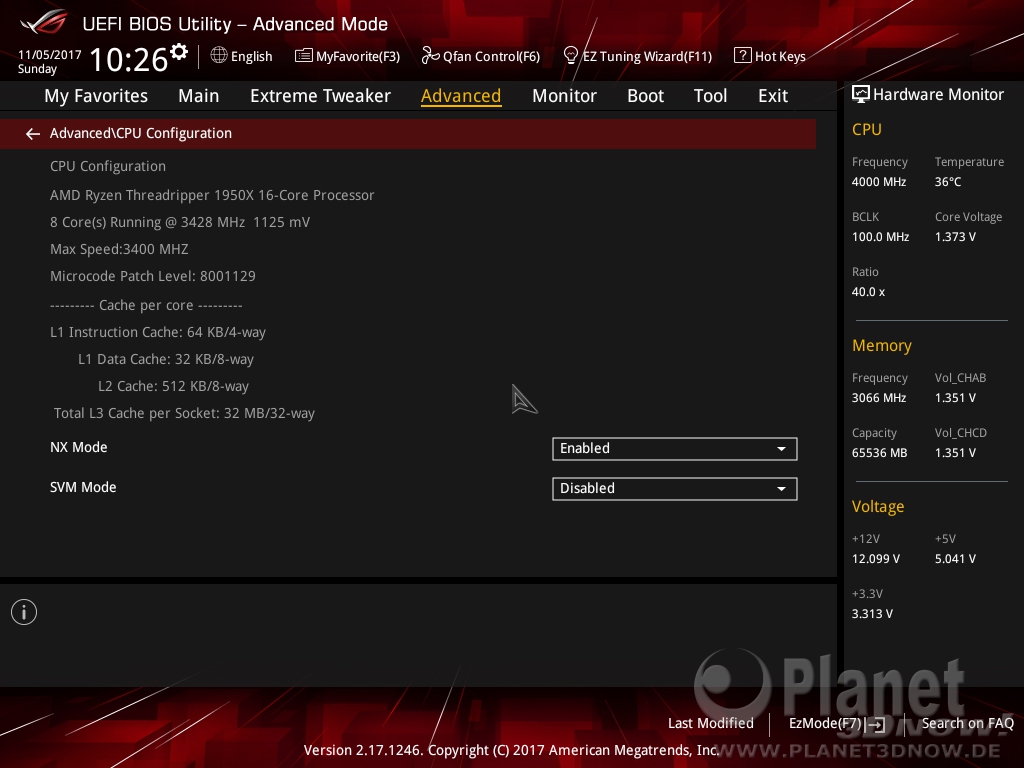The width and height of the screenshot is (1024, 768).
Task: Click Max Speed:3400 MHZ line
Action: point(119,249)
